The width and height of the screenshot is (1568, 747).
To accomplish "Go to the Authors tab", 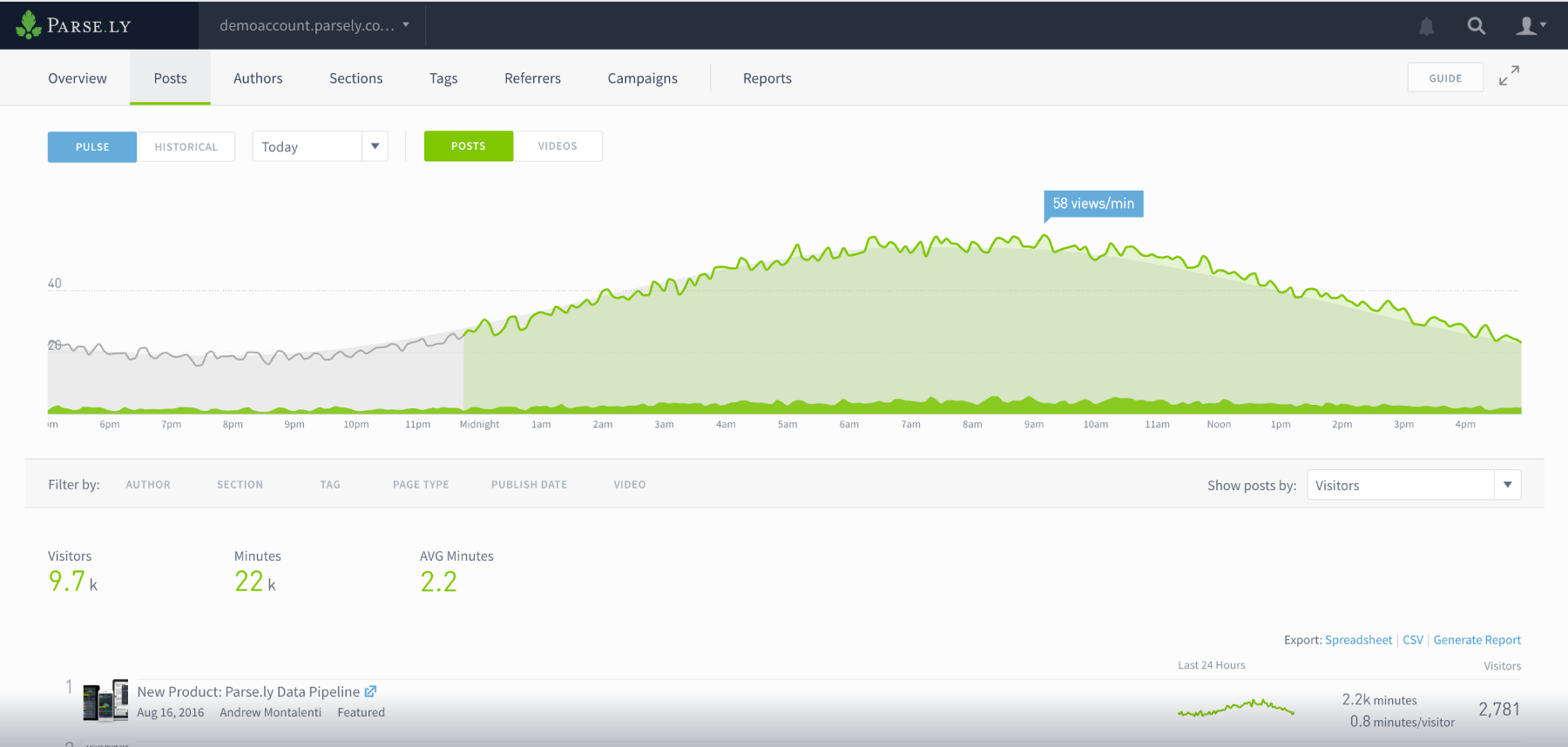I will pyautogui.click(x=258, y=78).
